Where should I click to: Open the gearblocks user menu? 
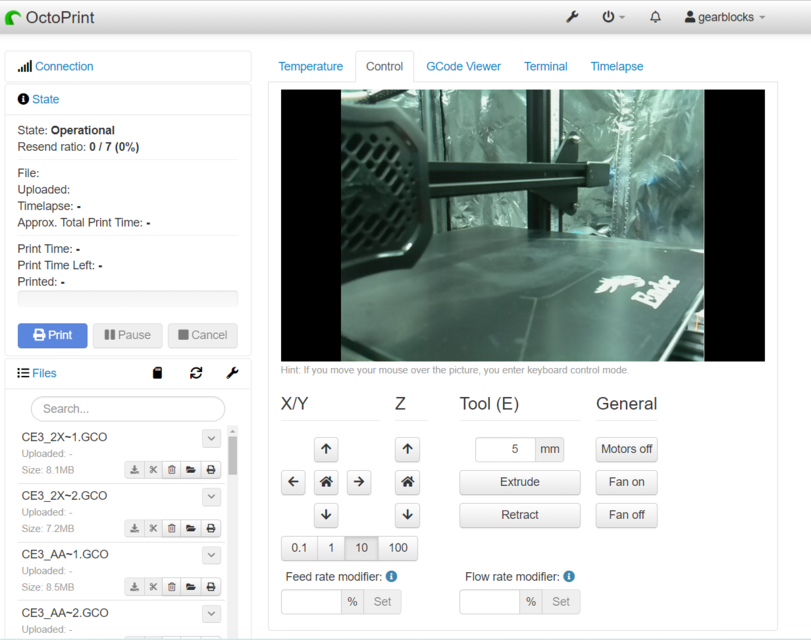(x=723, y=17)
